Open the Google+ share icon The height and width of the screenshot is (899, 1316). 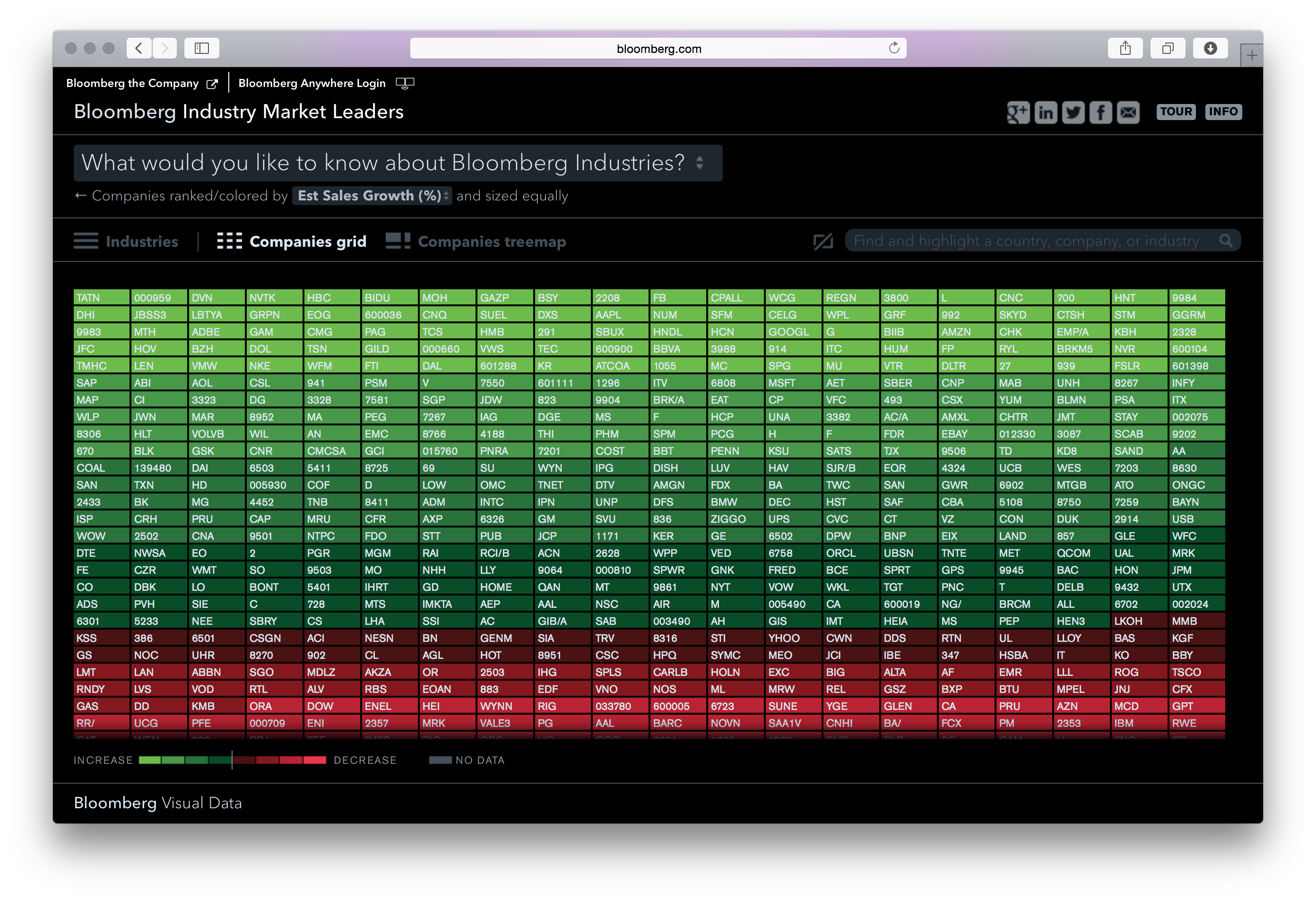coord(1018,112)
